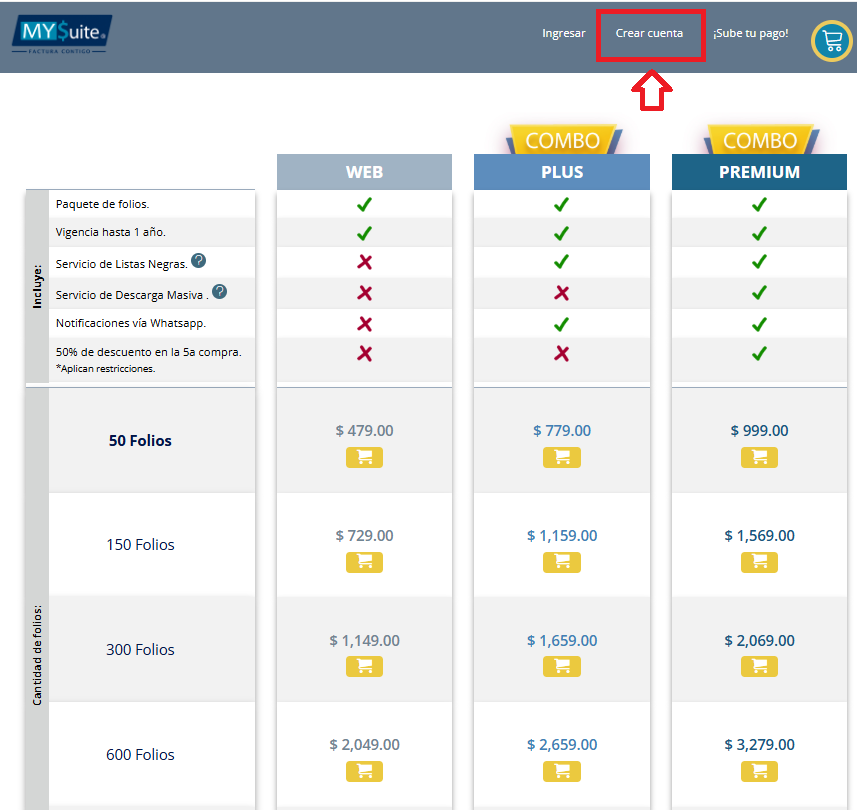This screenshot has width=857, height=810.
Task: Open the shopping cart icon in header
Action: [831, 40]
